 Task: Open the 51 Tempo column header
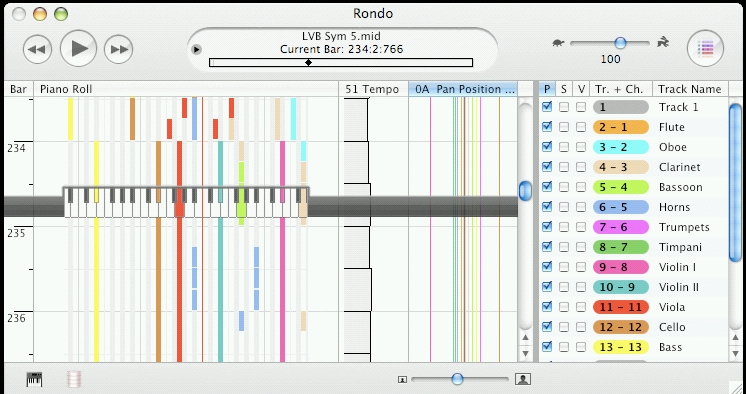click(x=373, y=89)
